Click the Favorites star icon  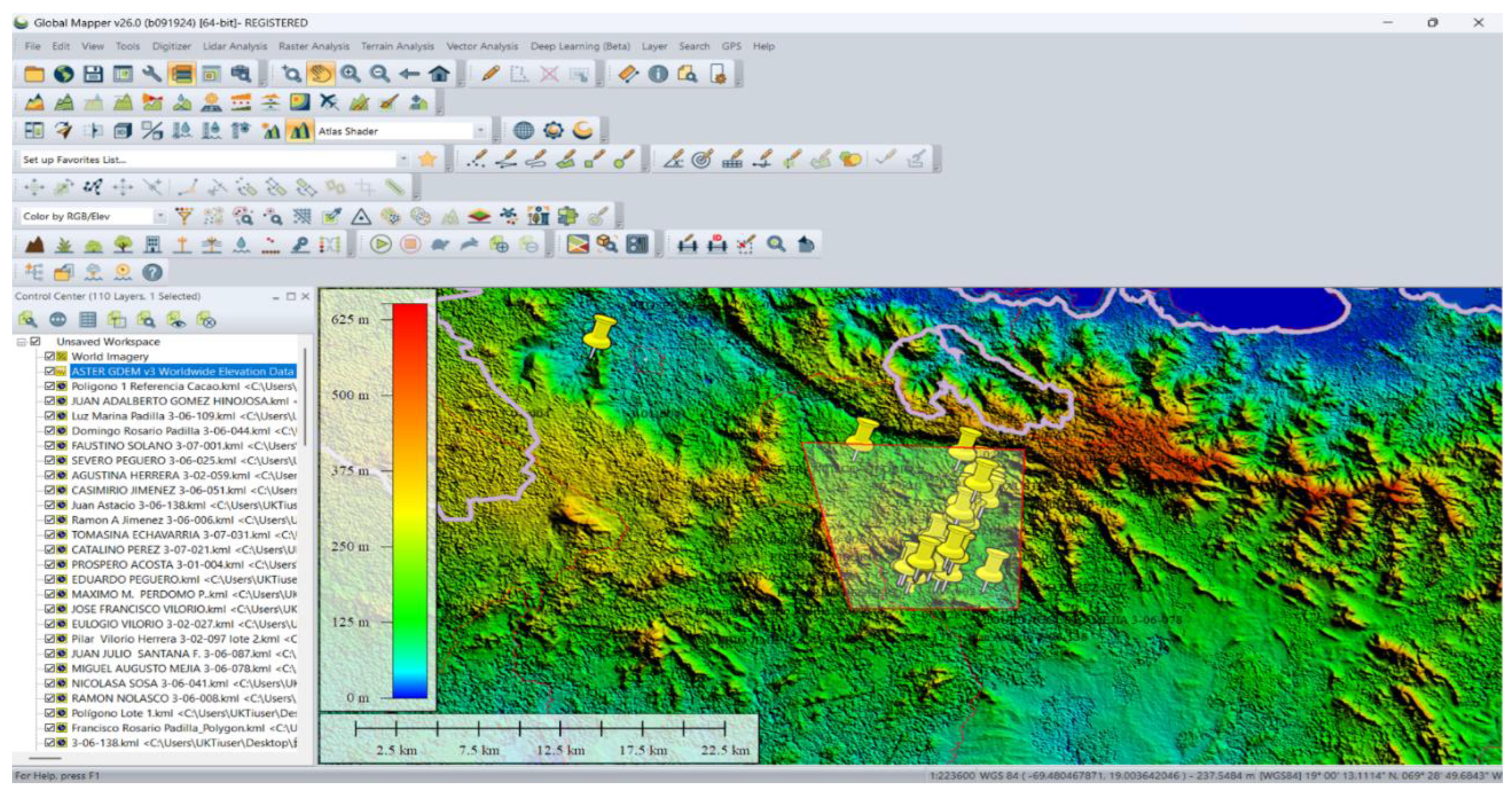pyautogui.click(x=427, y=159)
